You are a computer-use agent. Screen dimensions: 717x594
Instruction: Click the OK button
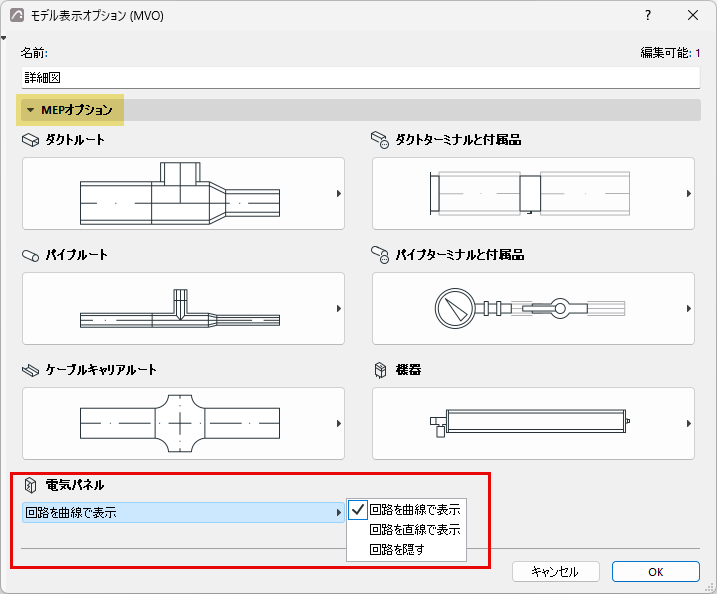[656, 572]
